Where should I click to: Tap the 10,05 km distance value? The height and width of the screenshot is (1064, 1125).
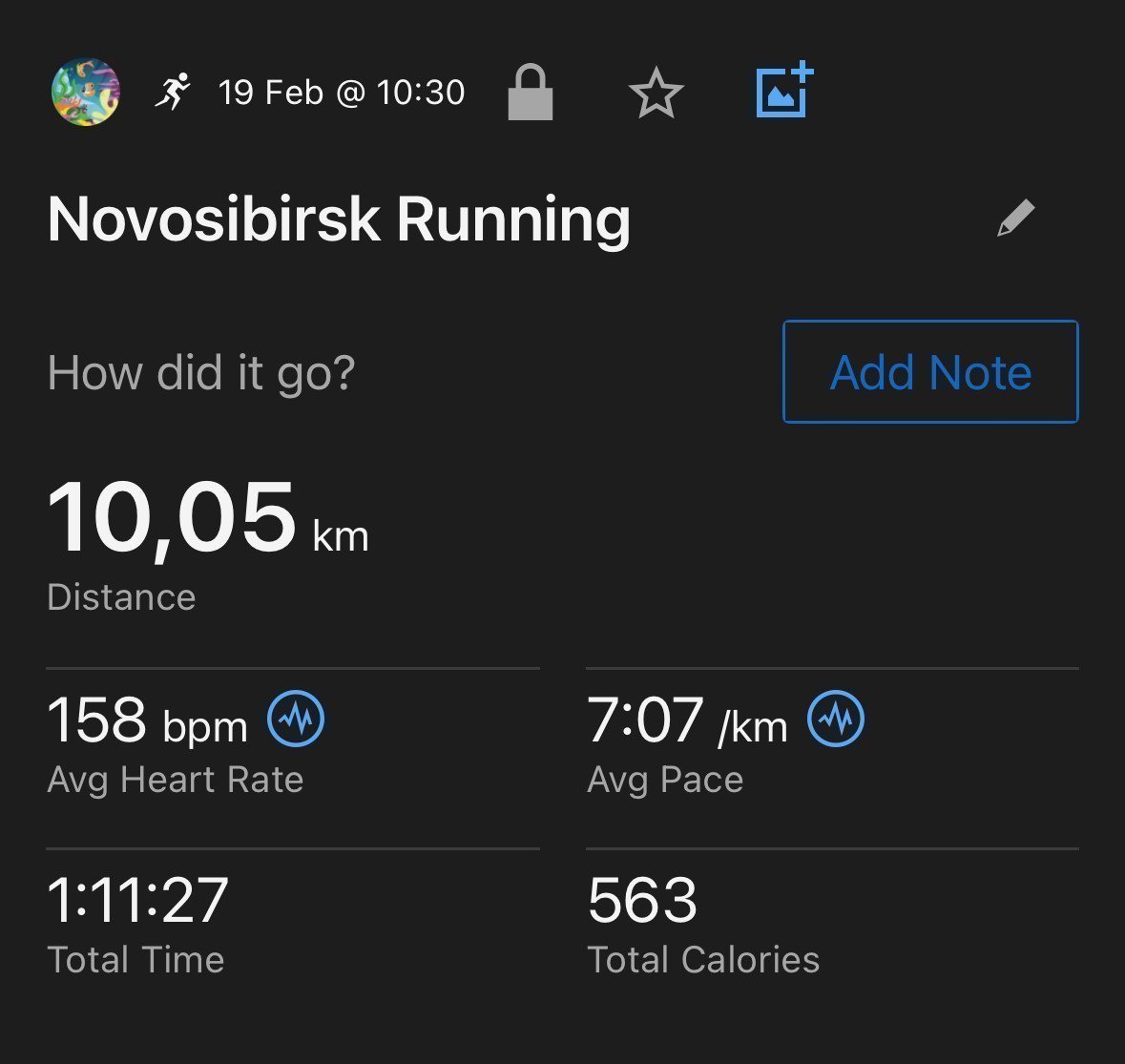[x=208, y=519]
